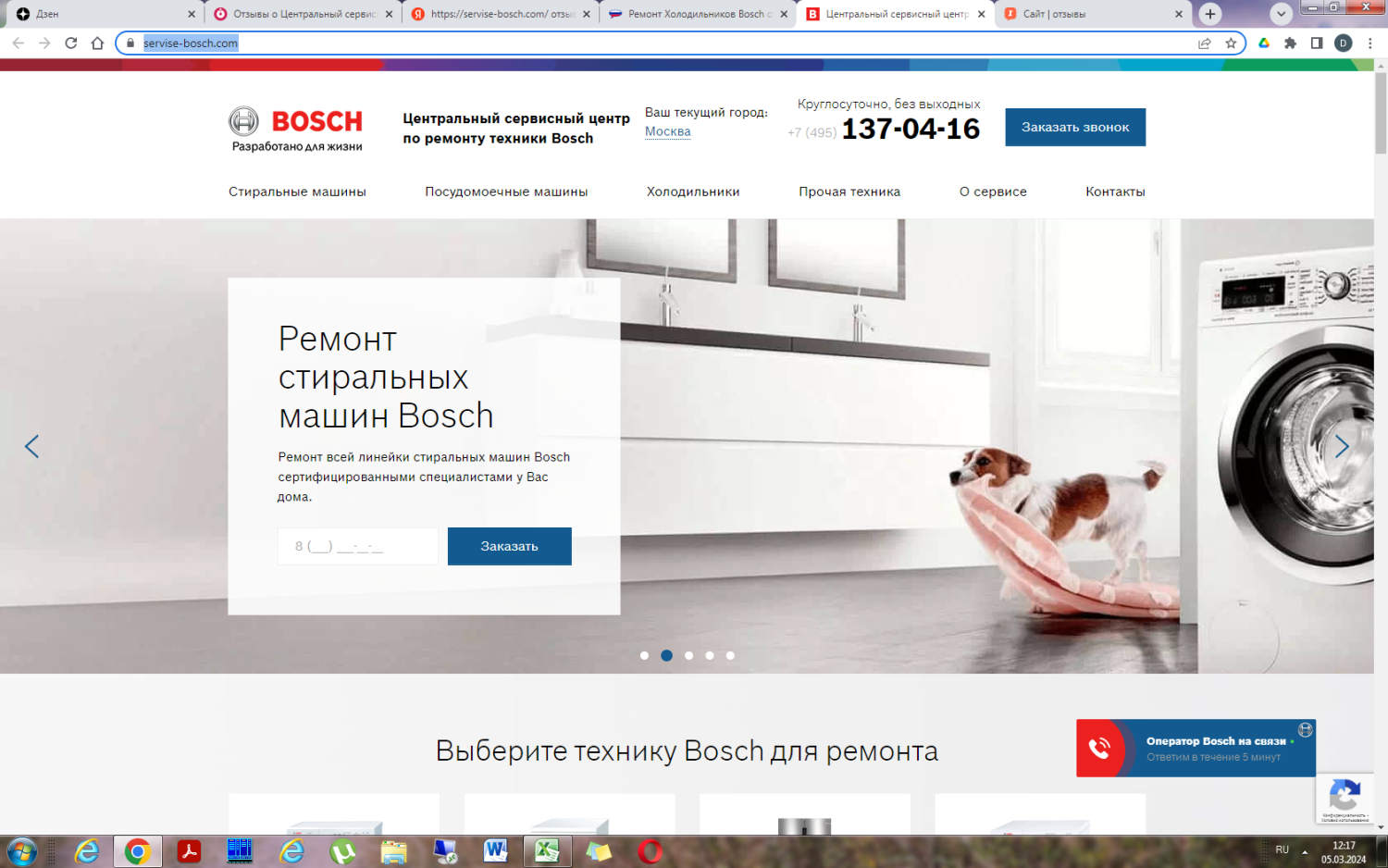Open Internet Explorer from taskbar
Screen dimensions: 1388x868
tap(87, 851)
